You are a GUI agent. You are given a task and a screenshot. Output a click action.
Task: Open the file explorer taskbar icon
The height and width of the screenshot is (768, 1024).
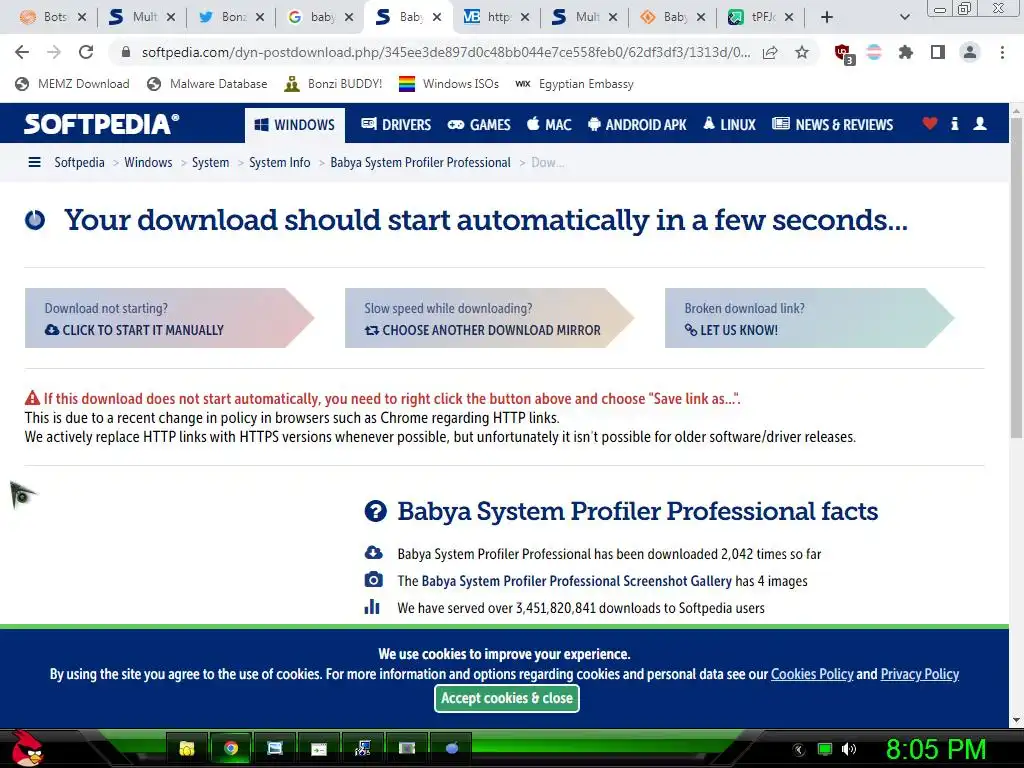[x=187, y=748]
